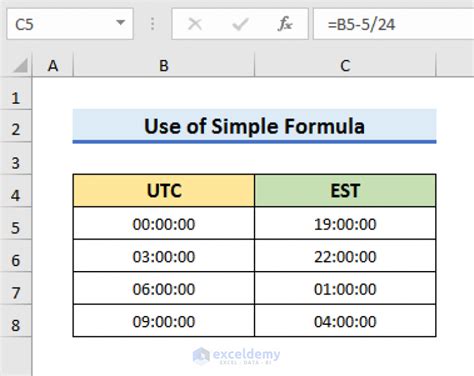Select column A header

tap(53, 65)
